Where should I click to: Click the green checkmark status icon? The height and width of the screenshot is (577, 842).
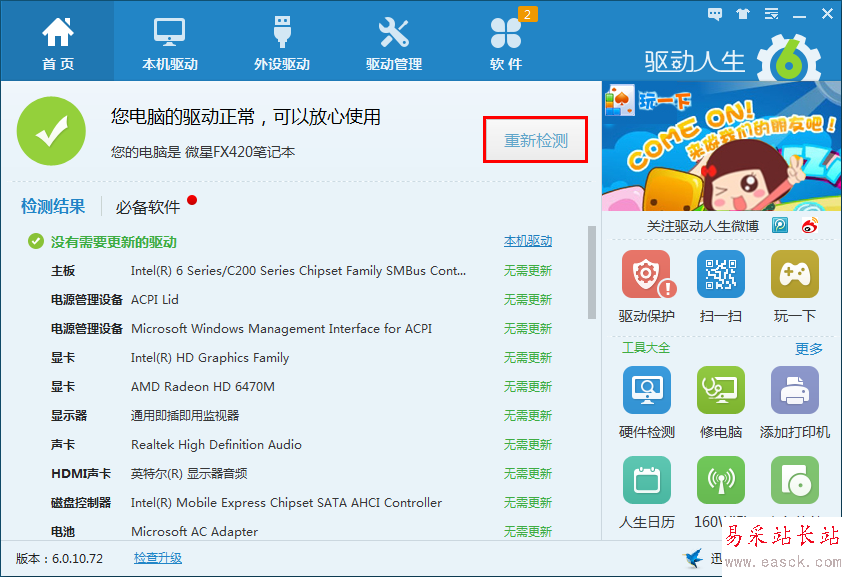[51, 131]
